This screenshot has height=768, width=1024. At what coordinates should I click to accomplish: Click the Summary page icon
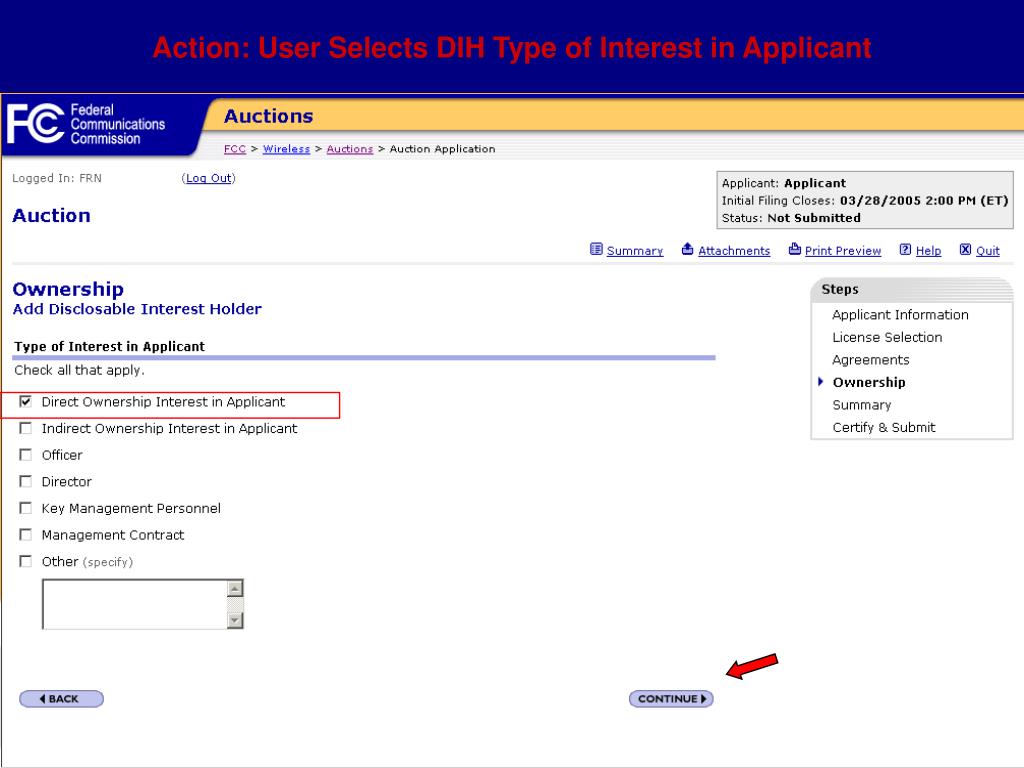(596, 249)
